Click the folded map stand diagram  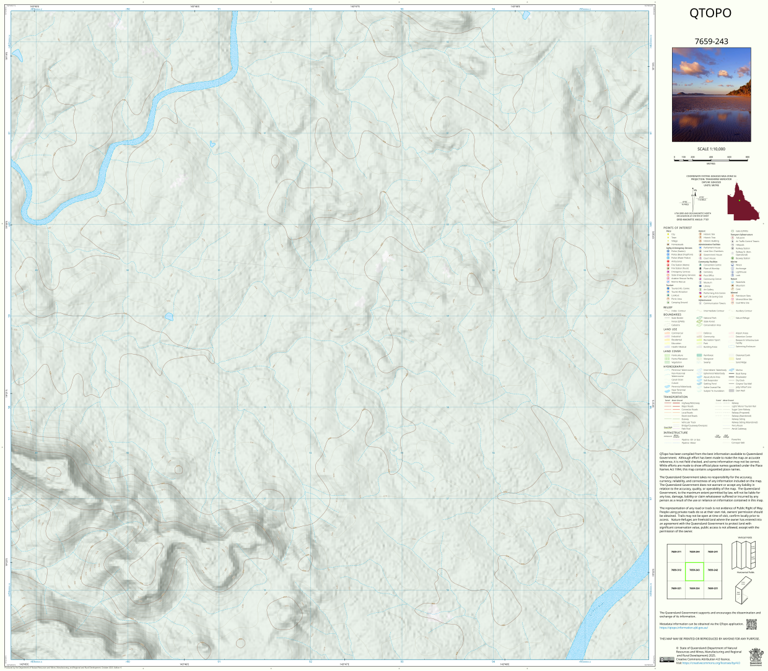743,591
